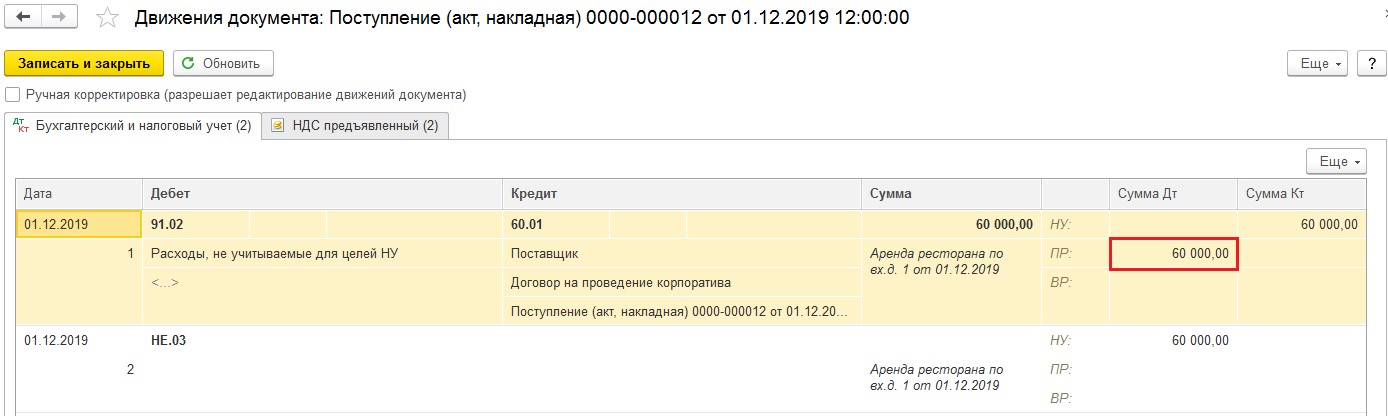Viewport: 1388px width, 416px height.
Task: Select the НЕ.03 debit account entry
Action: tap(169, 340)
